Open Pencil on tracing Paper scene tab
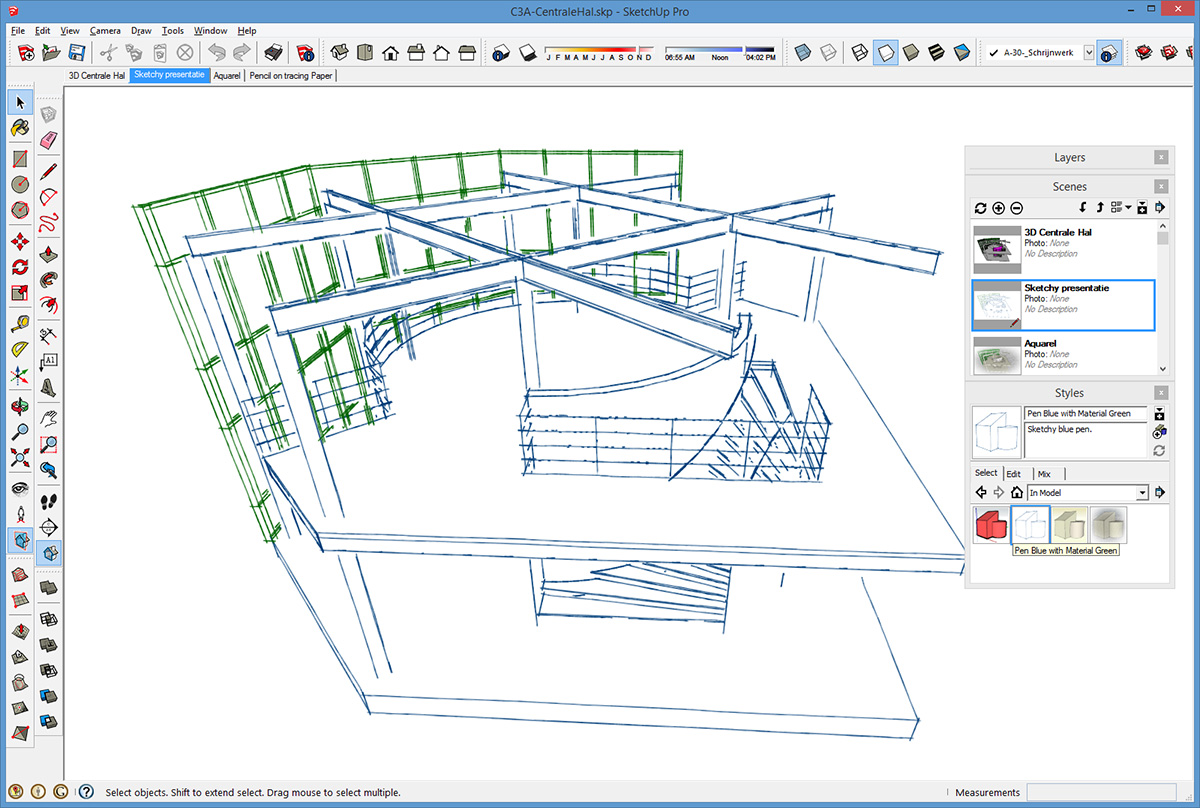Screen dimensions: 1200x808 click(291, 75)
